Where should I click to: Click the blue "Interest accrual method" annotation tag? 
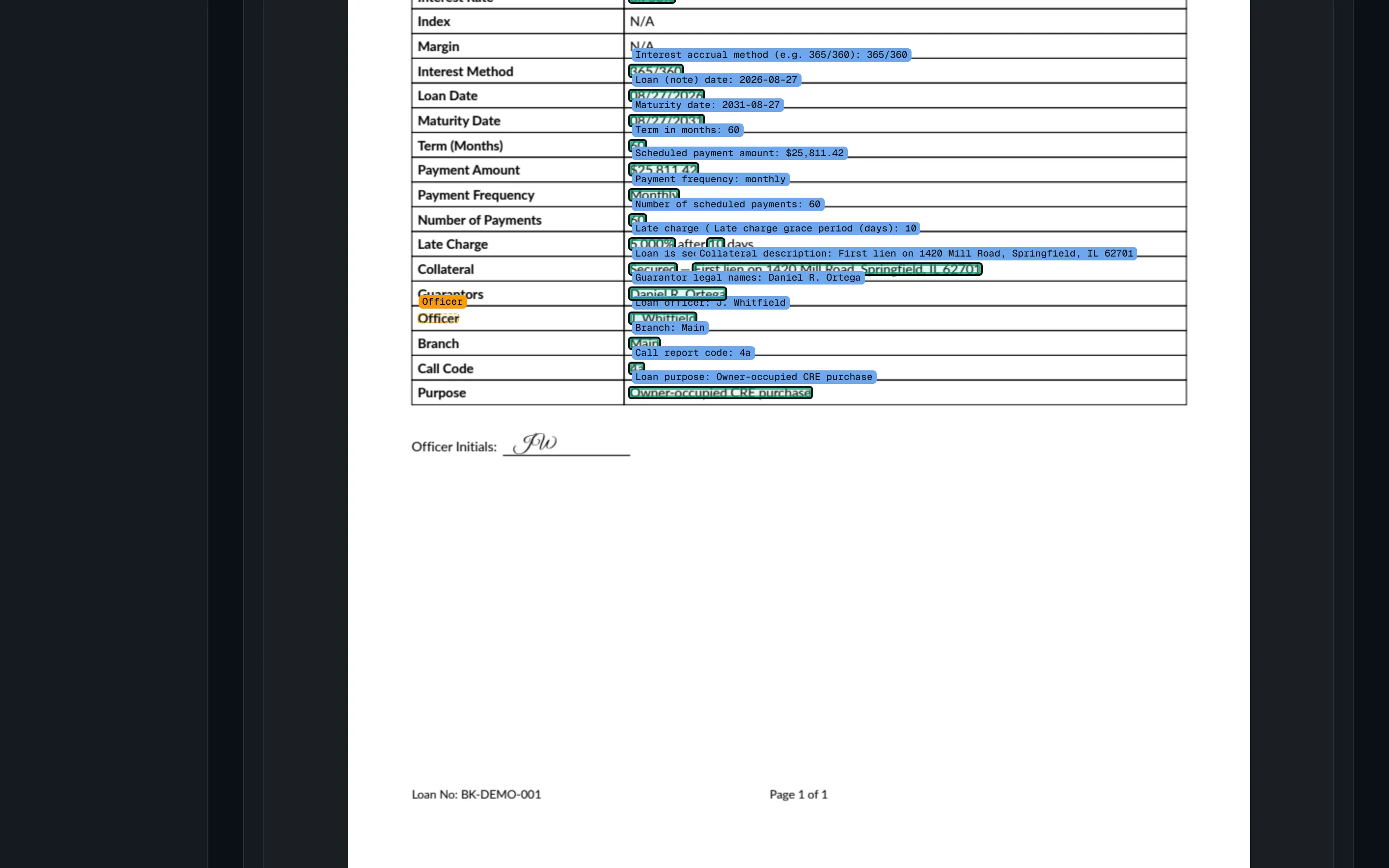[771, 55]
